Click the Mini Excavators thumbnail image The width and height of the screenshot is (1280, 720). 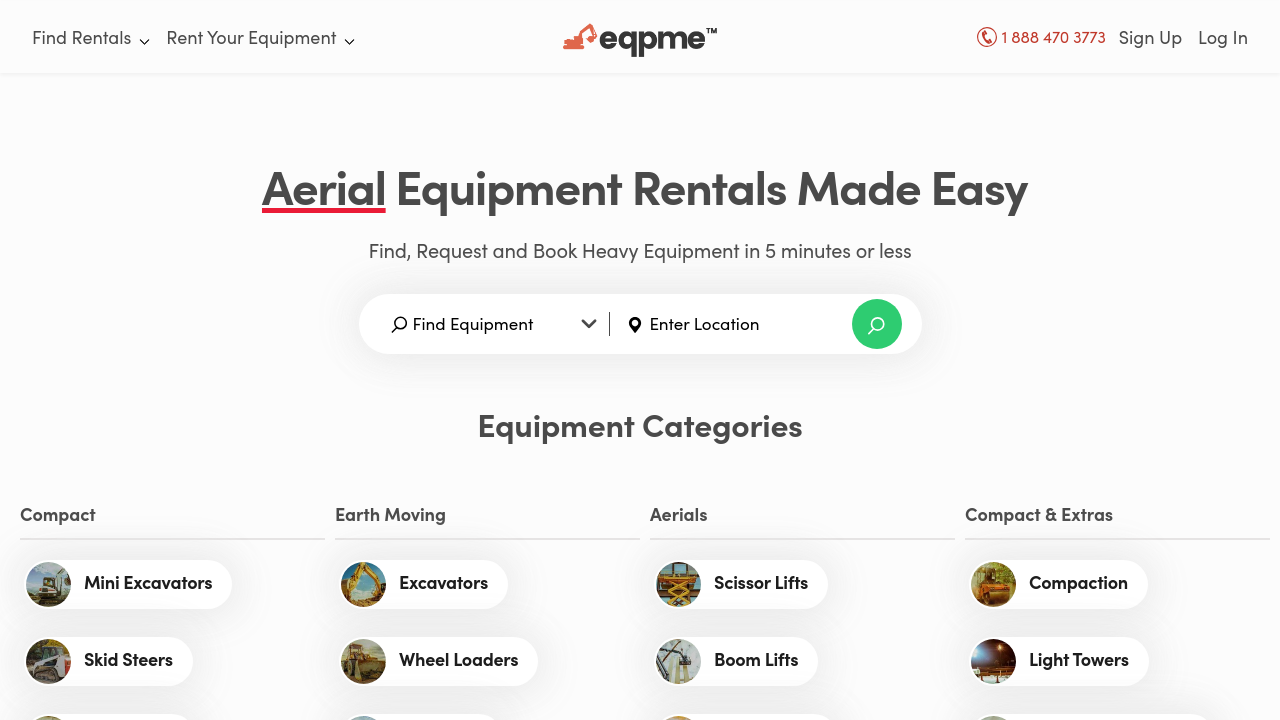point(49,584)
